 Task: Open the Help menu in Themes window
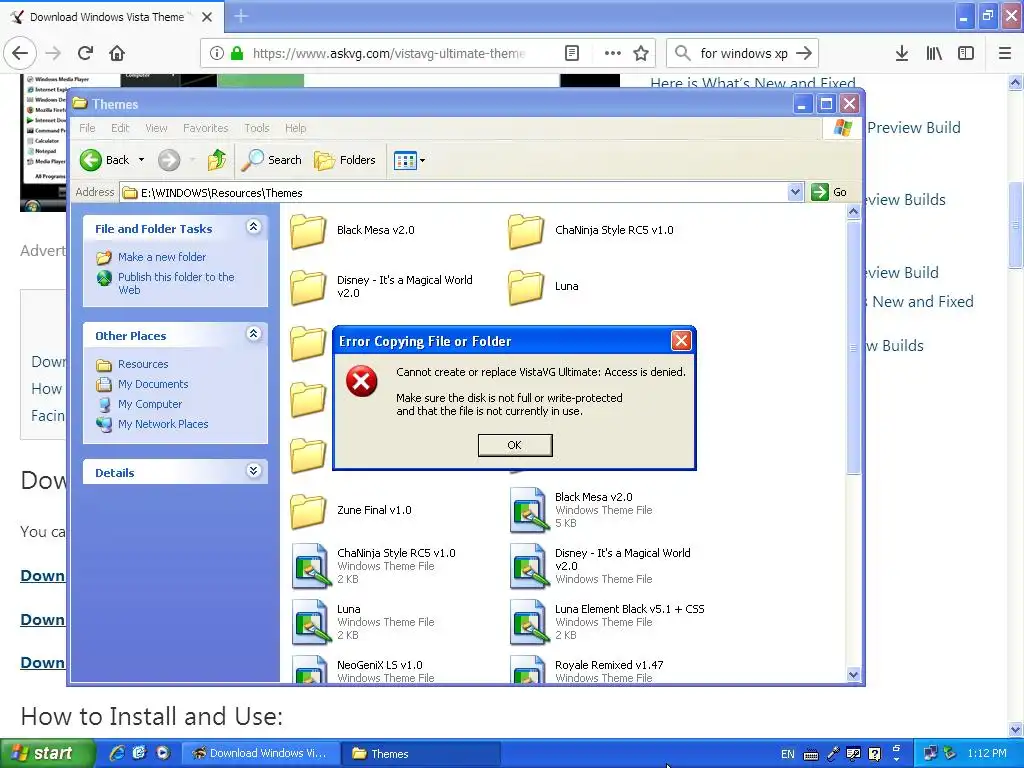pyautogui.click(x=295, y=128)
